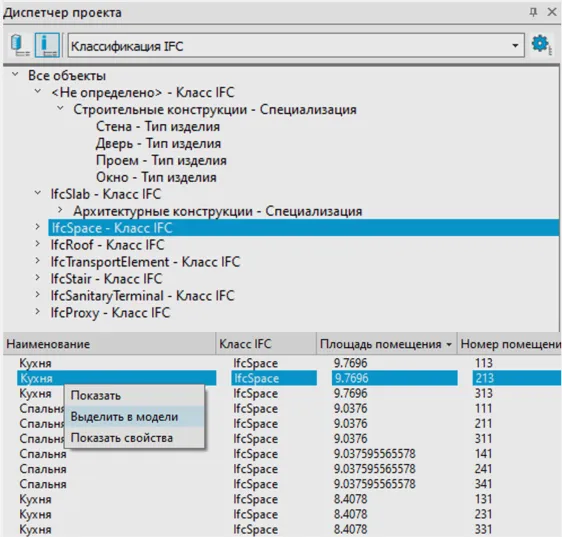Select the first model structure view icon
Image resolution: width=562 pixels, height=537 pixels.
(x=19, y=45)
